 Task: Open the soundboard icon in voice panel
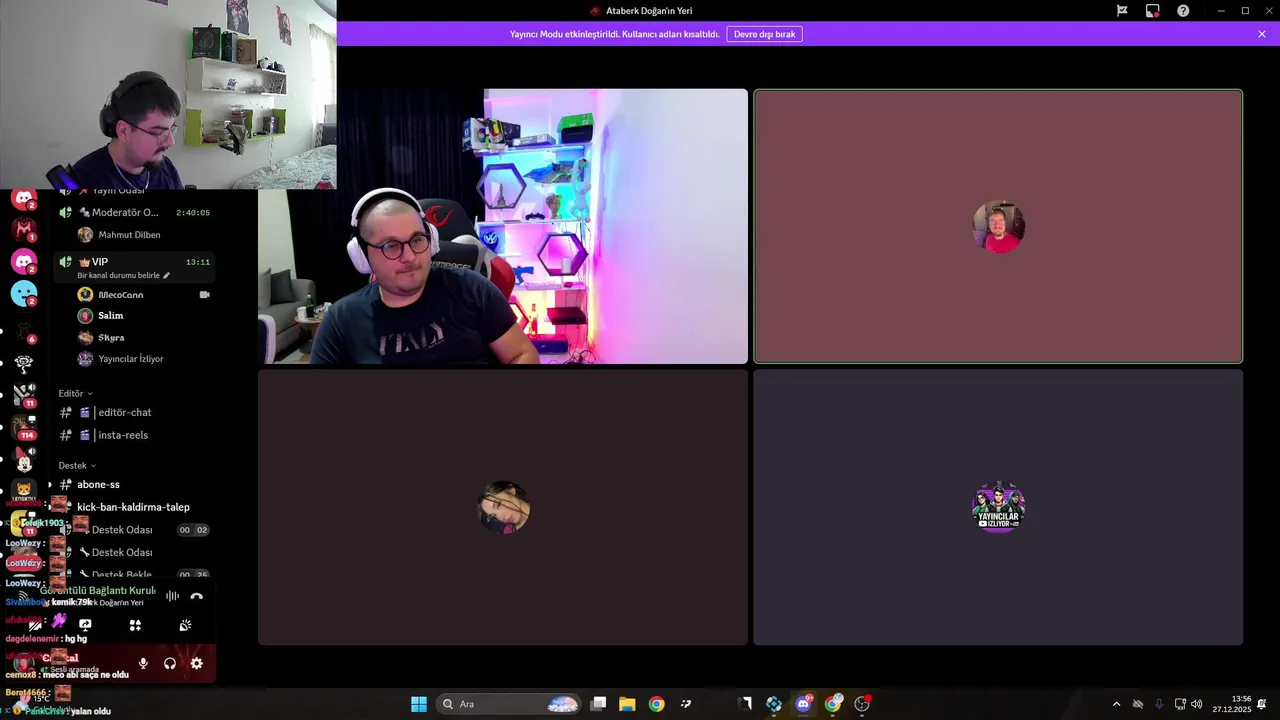click(x=185, y=625)
